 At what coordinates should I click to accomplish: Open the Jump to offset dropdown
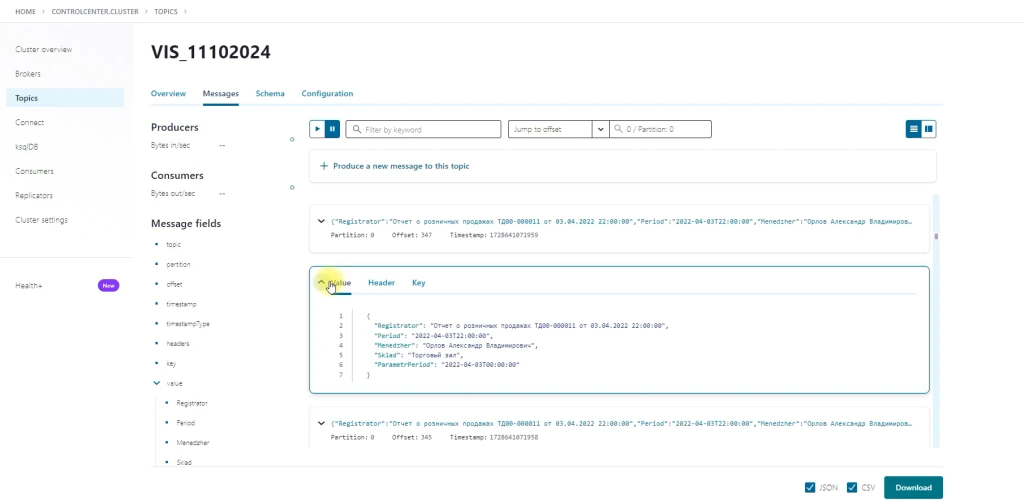(x=600, y=129)
